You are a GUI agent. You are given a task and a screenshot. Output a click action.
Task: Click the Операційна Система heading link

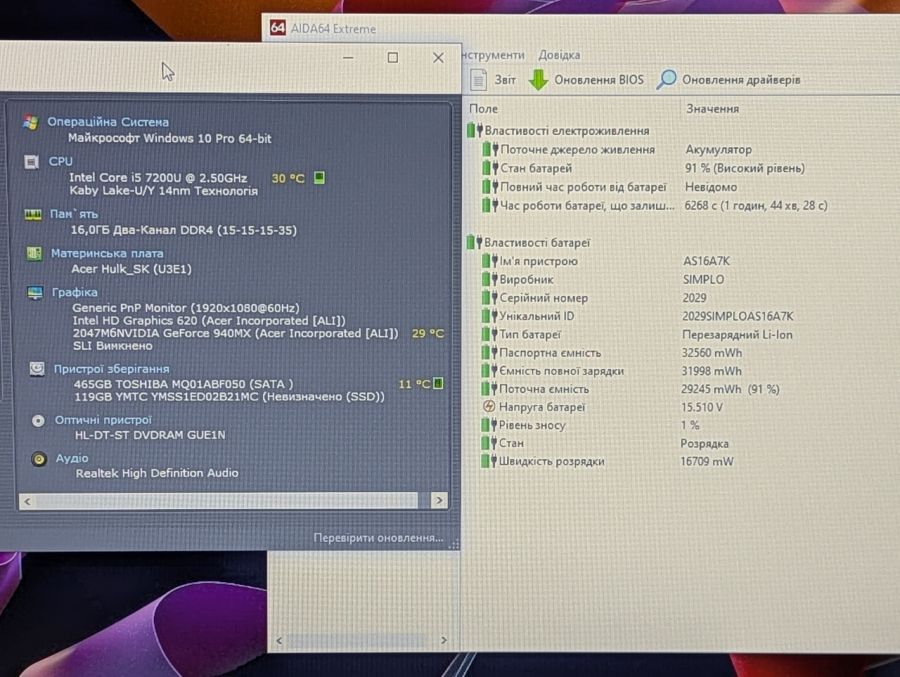pyautogui.click(x=108, y=122)
